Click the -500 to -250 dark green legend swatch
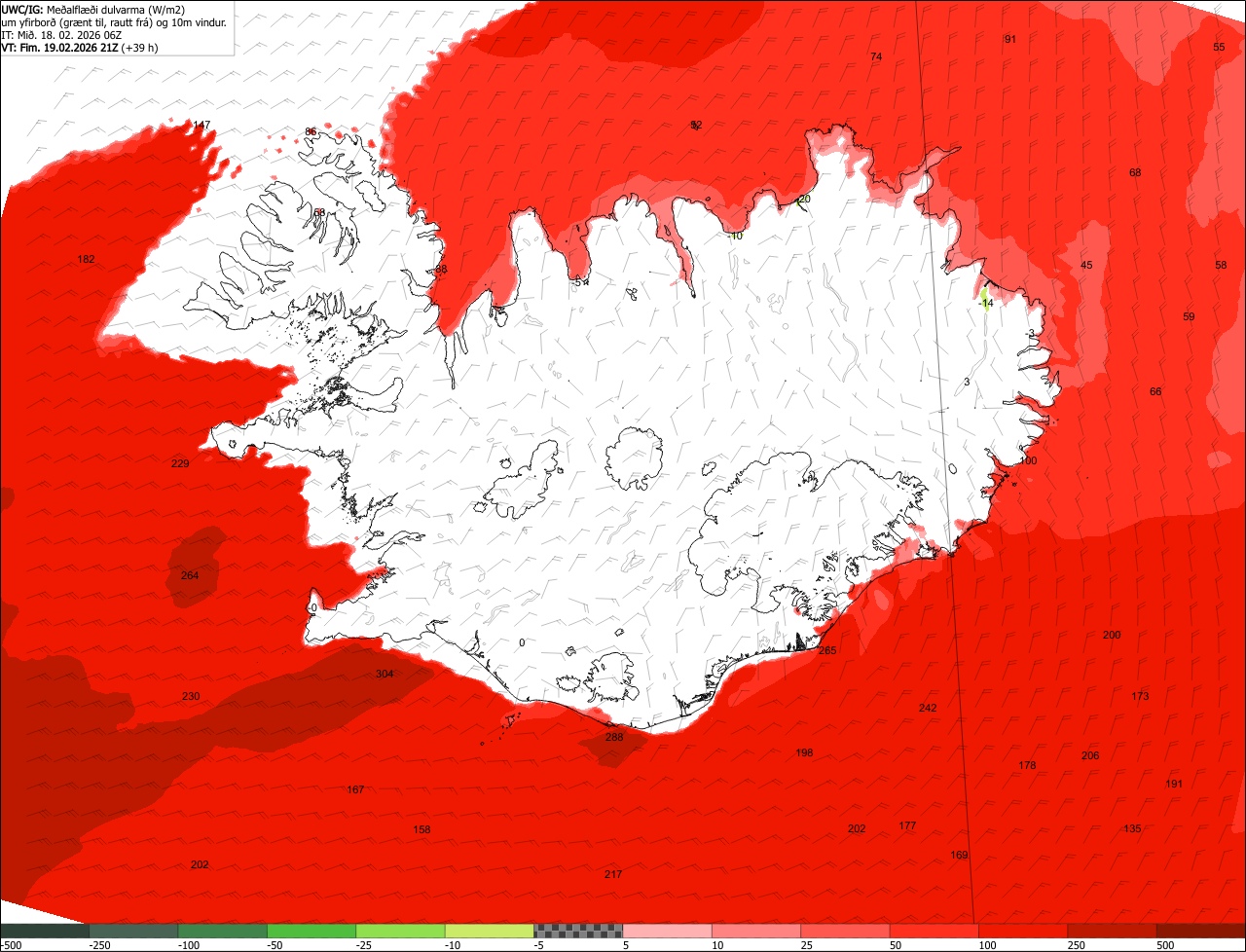The height and width of the screenshot is (952, 1246). pyautogui.click(x=45, y=930)
